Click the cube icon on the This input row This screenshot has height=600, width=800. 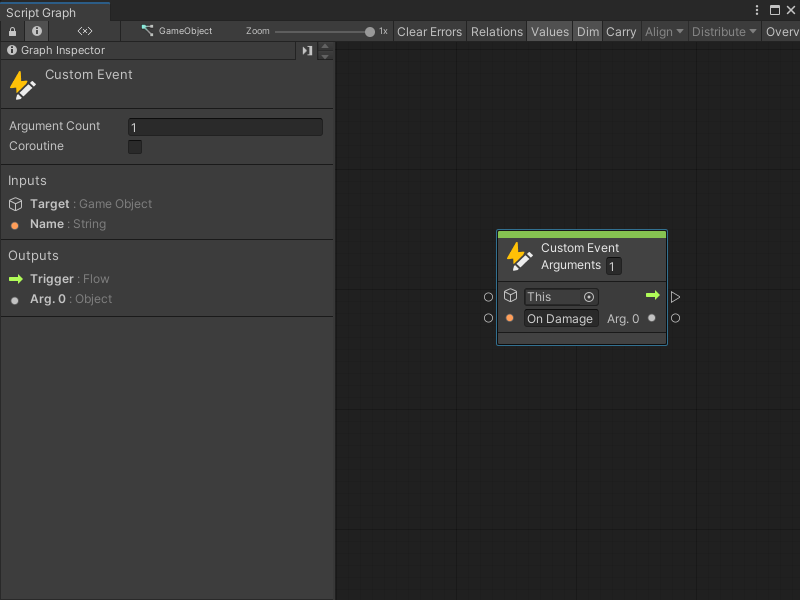point(511,296)
